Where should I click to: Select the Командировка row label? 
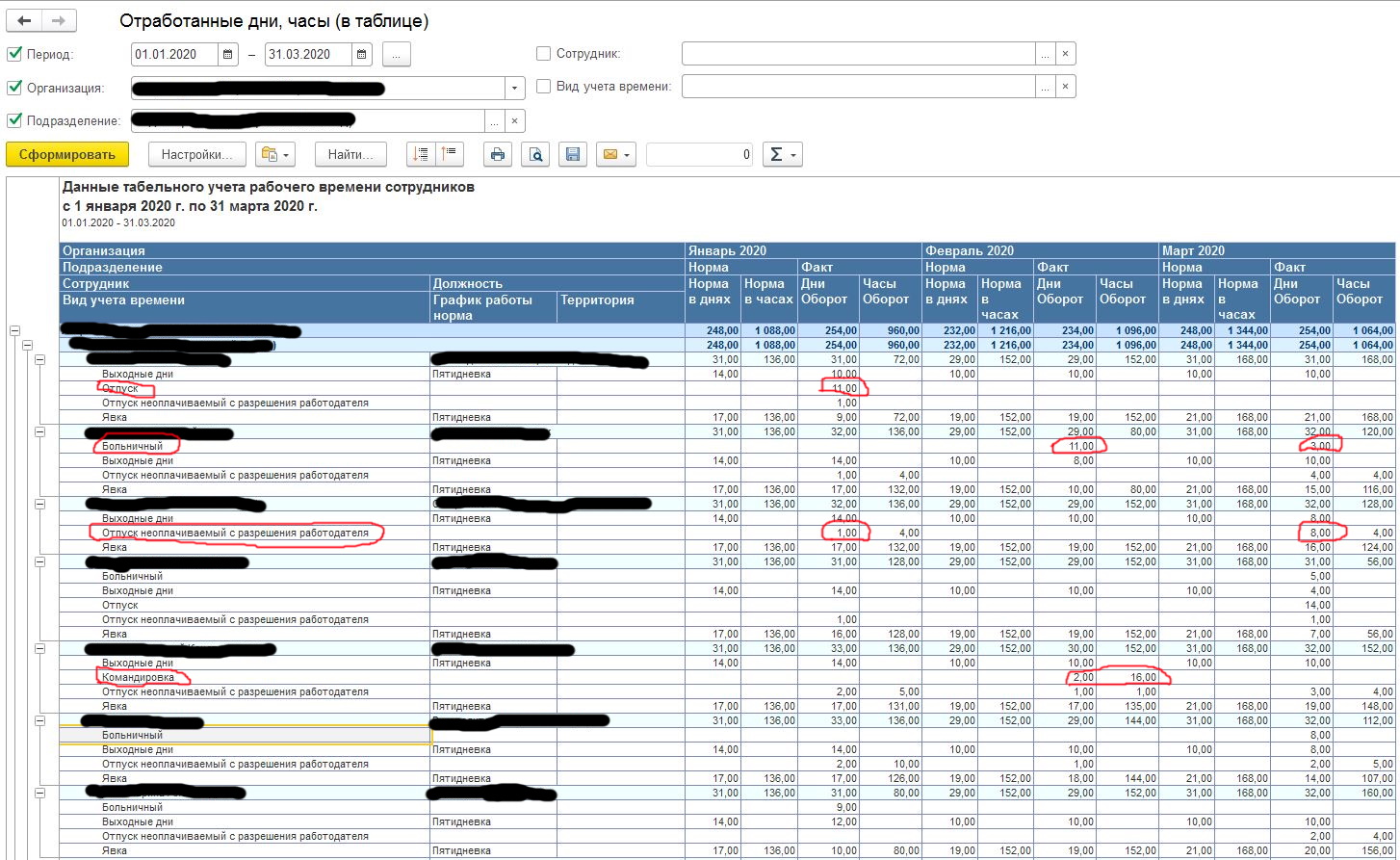tap(139, 677)
